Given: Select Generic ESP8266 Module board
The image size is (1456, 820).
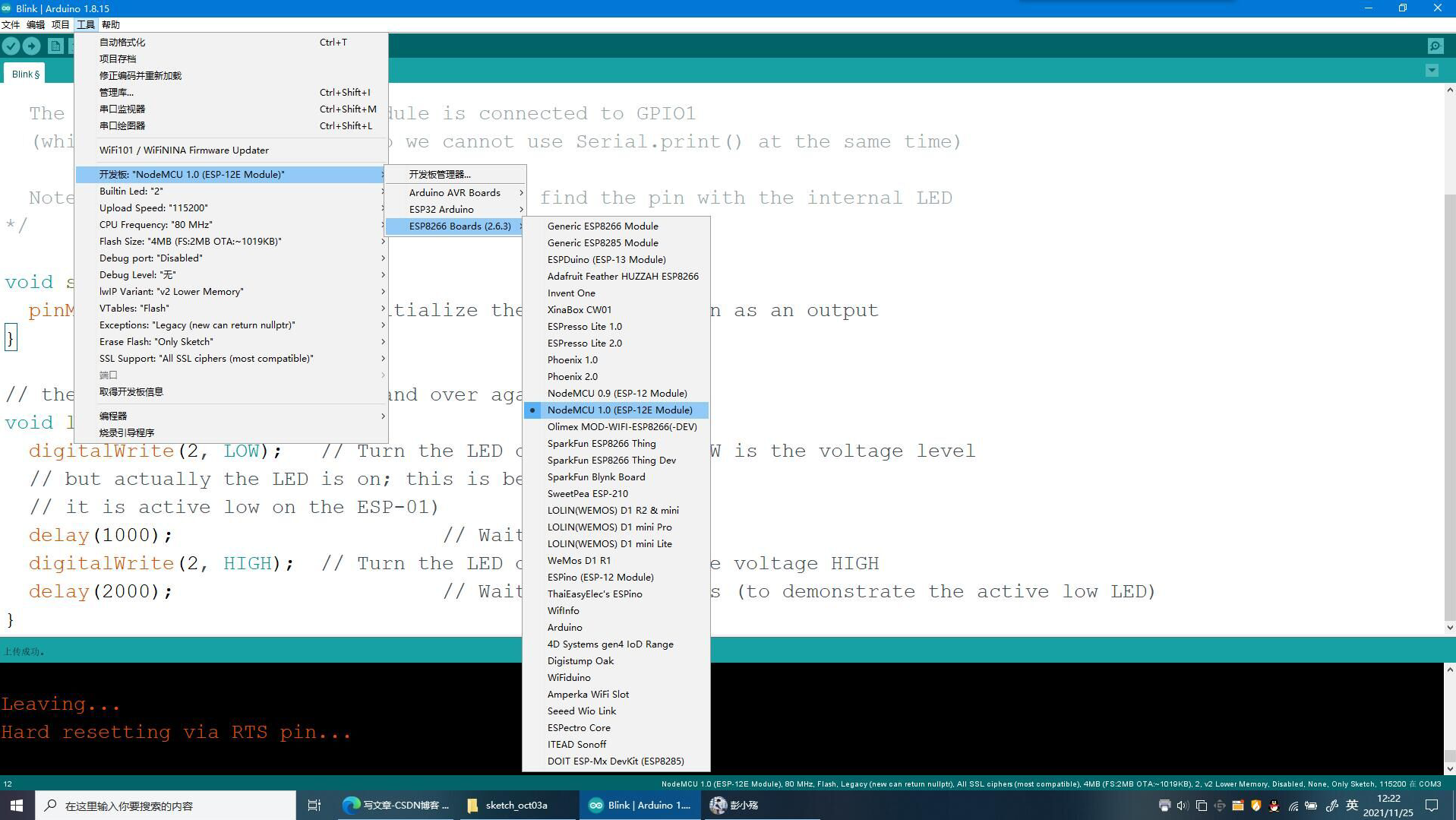Looking at the screenshot, I should pos(617,226).
